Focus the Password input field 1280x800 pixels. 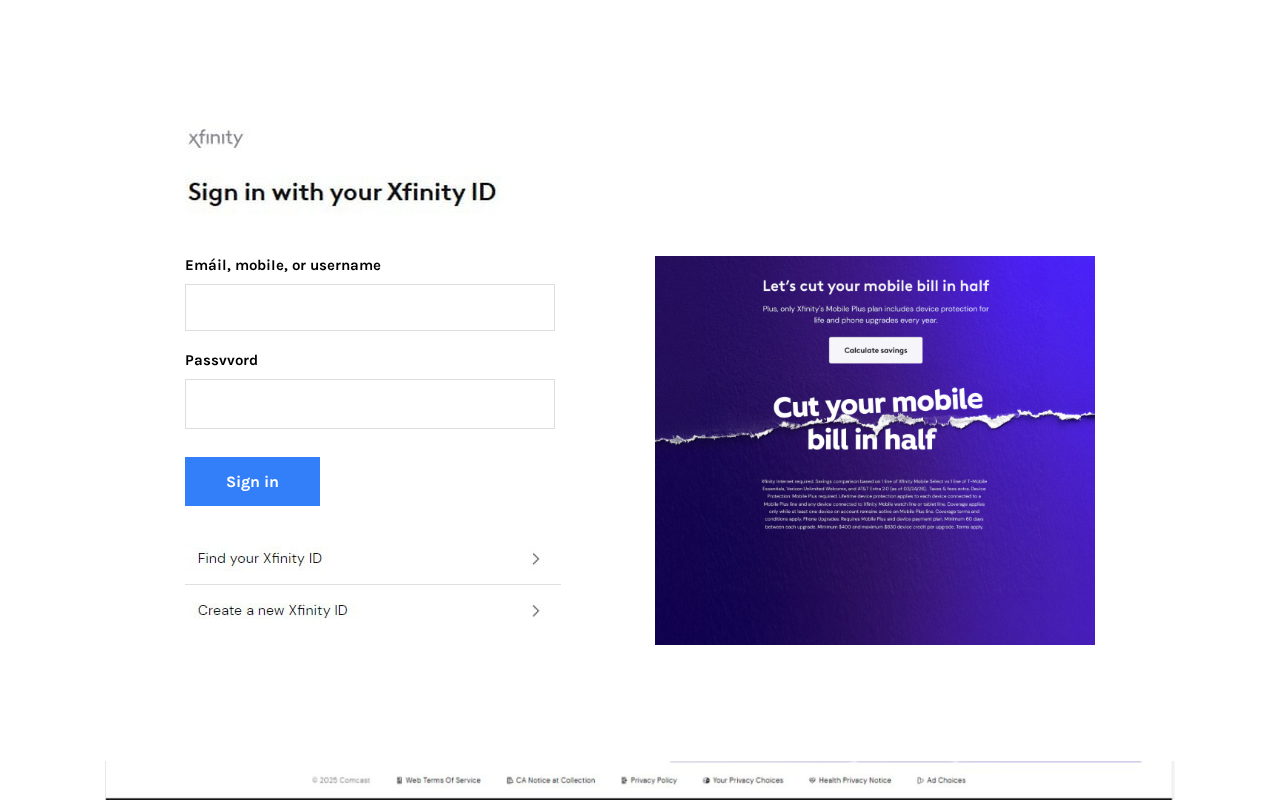tap(370, 404)
